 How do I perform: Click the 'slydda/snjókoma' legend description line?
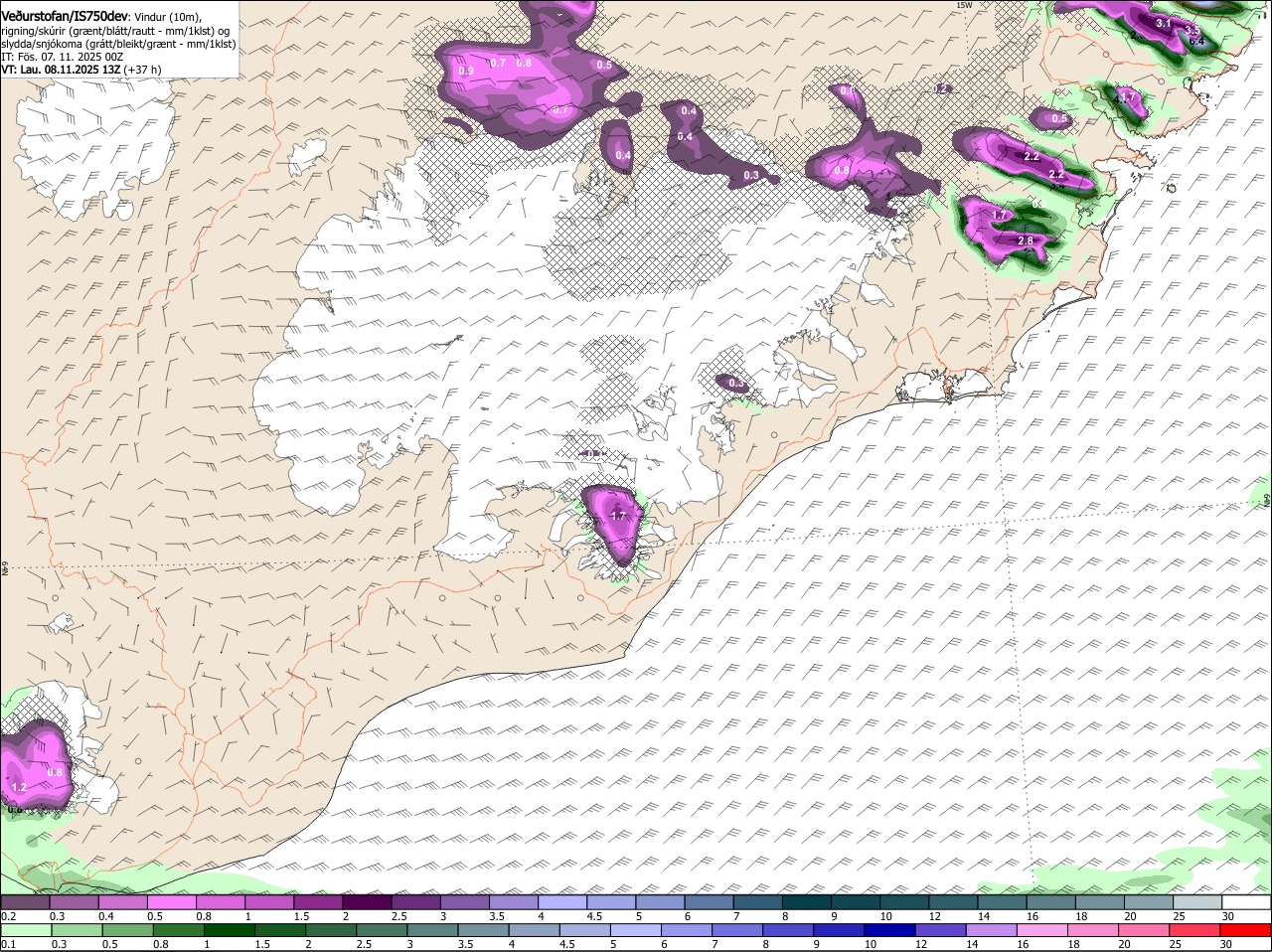click(118, 44)
